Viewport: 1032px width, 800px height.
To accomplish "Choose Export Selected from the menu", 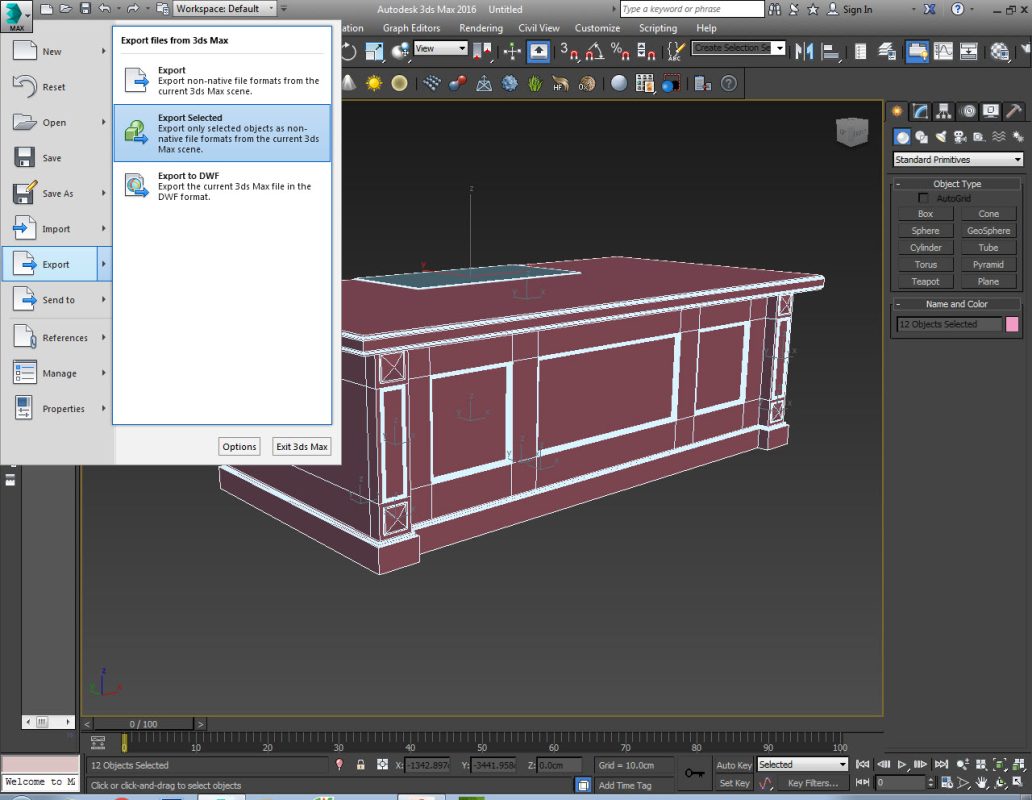I will point(222,133).
